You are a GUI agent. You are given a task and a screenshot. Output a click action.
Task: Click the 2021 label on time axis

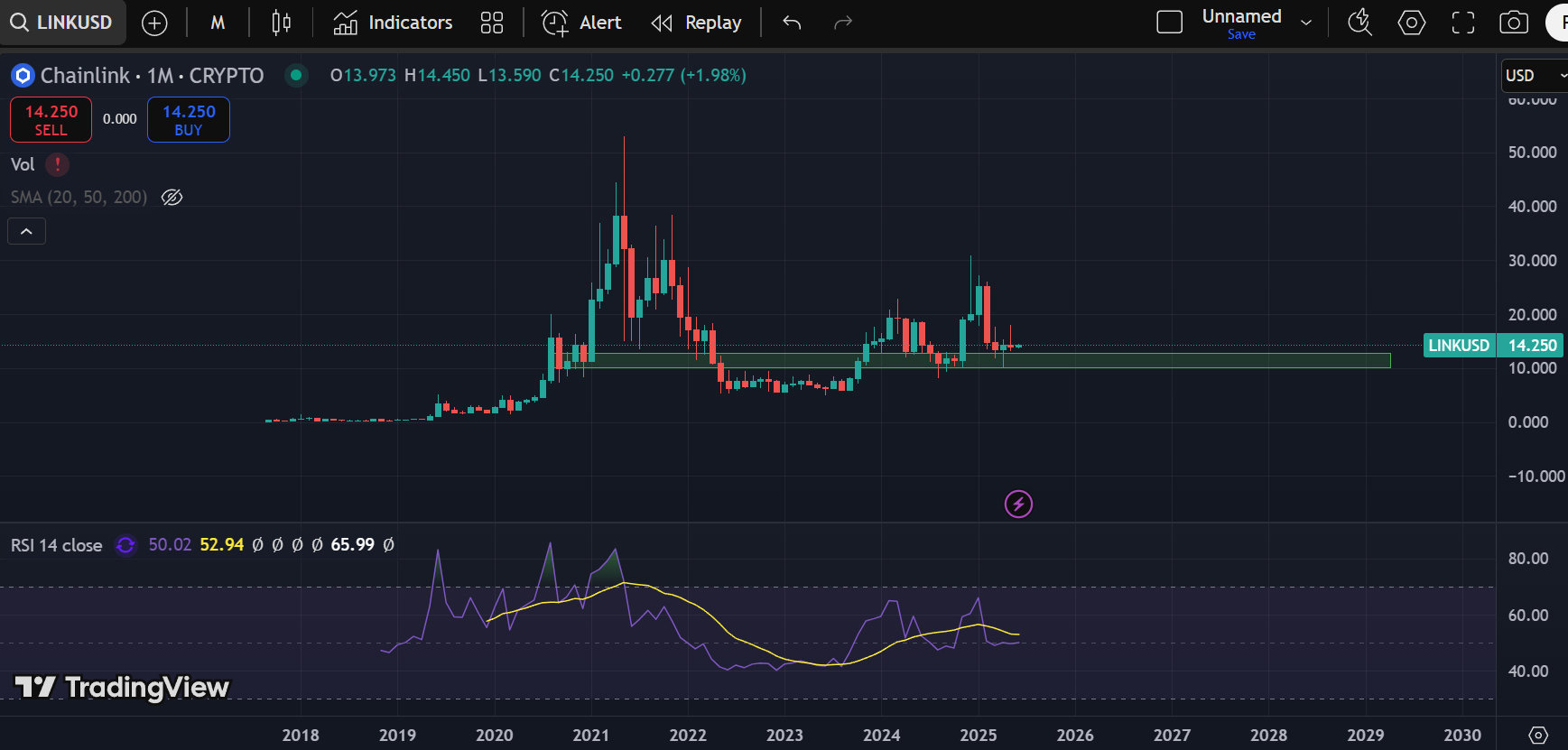591,736
